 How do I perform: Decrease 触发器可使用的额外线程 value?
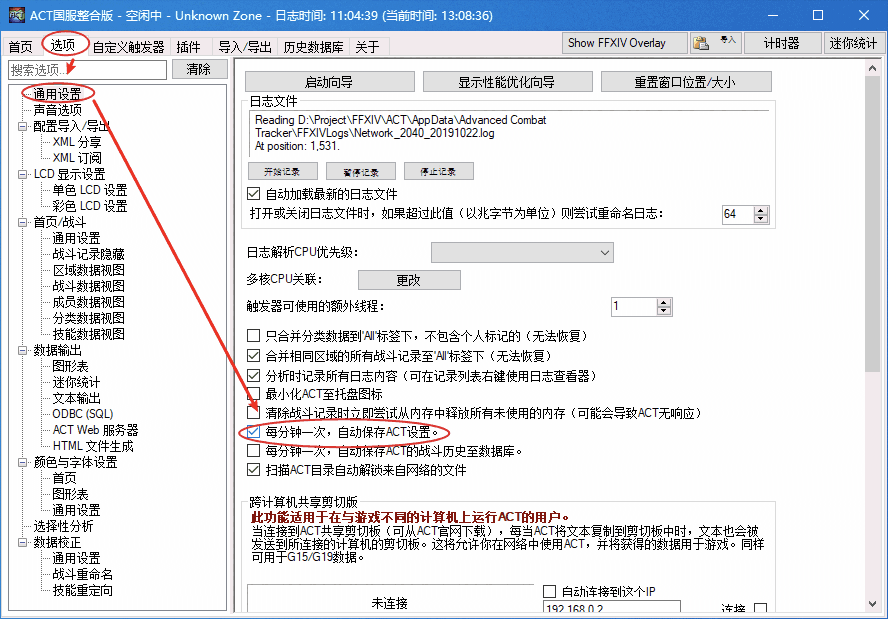tap(664, 311)
